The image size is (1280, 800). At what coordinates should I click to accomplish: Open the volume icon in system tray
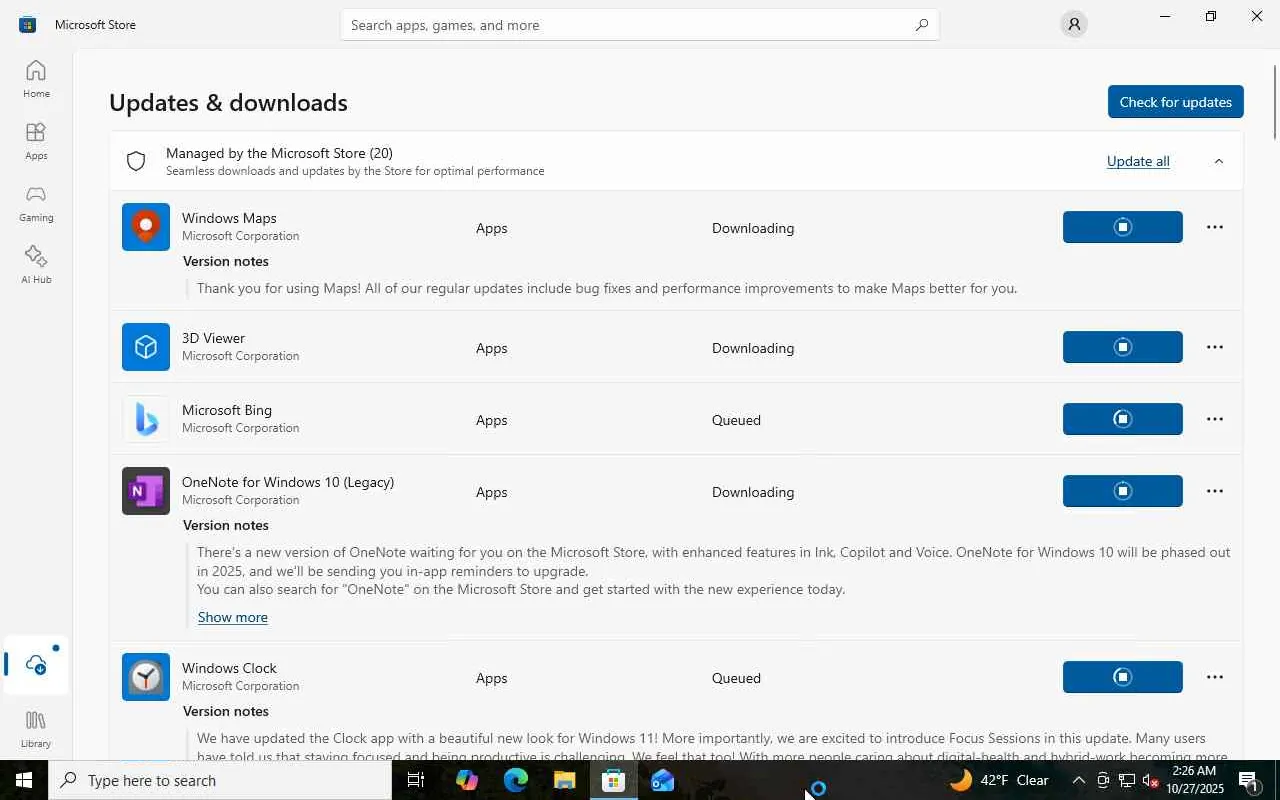[x=1150, y=780]
